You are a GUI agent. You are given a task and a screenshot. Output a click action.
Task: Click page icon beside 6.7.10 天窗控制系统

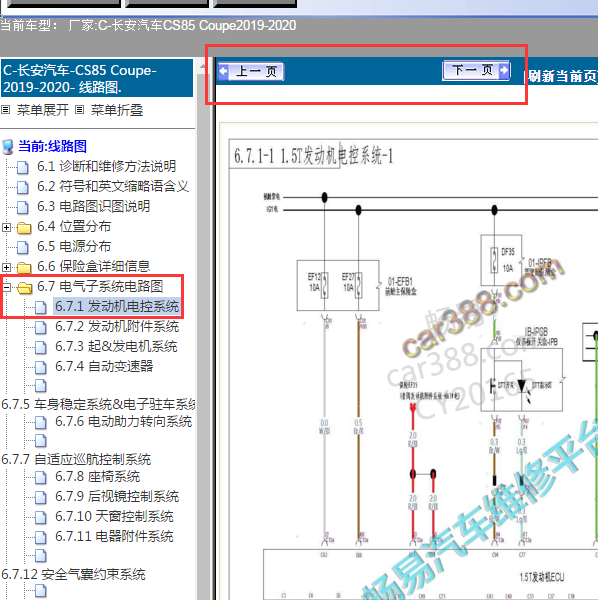pyautogui.click(x=41, y=517)
